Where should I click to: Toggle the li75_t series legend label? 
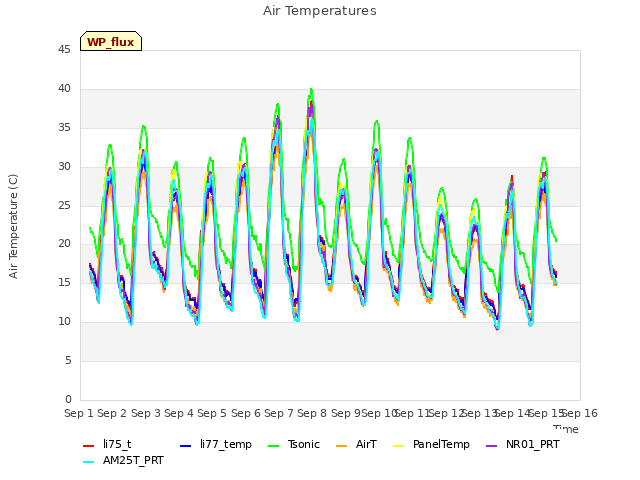pos(117,444)
